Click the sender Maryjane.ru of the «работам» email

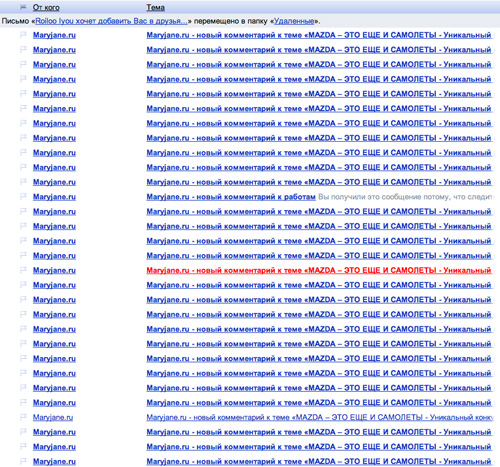pos(54,197)
